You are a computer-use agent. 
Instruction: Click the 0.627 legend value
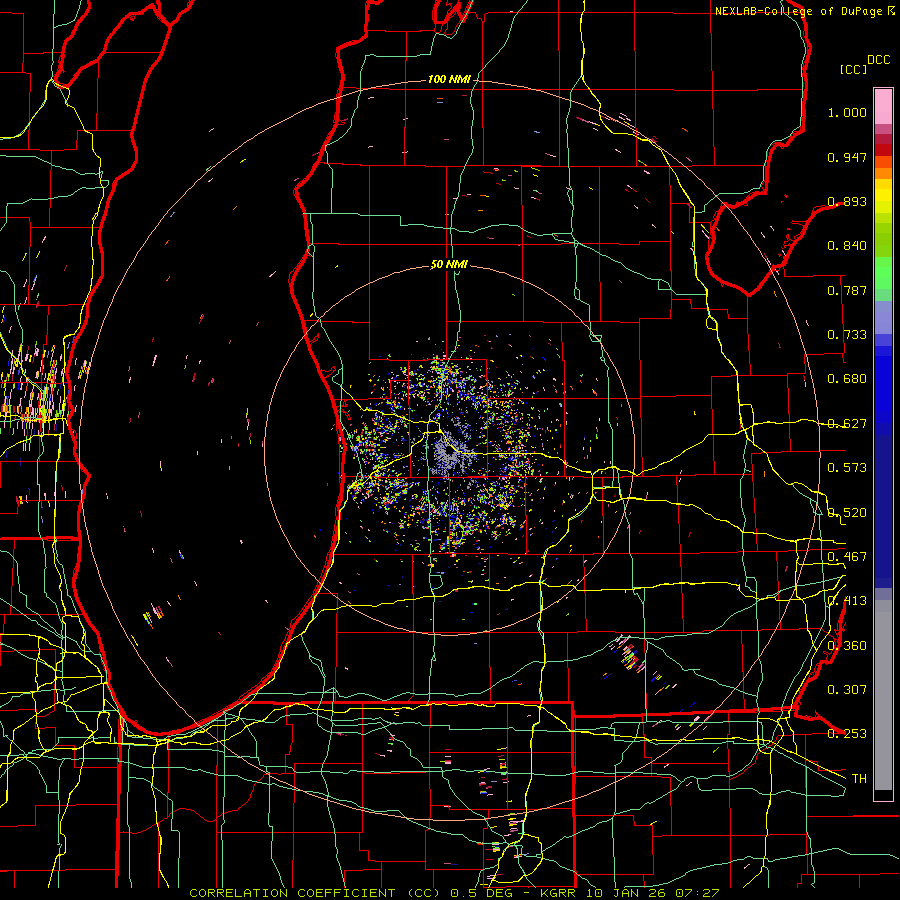tap(847, 424)
